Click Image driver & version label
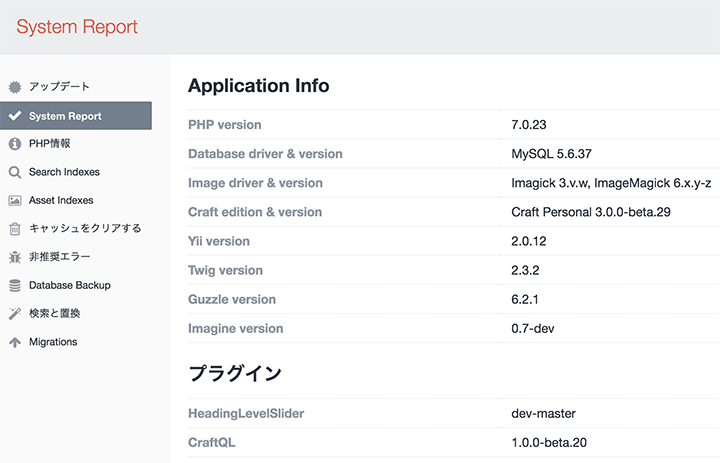The width and height of the screenshot is (720, 463). tap(255, 183)
